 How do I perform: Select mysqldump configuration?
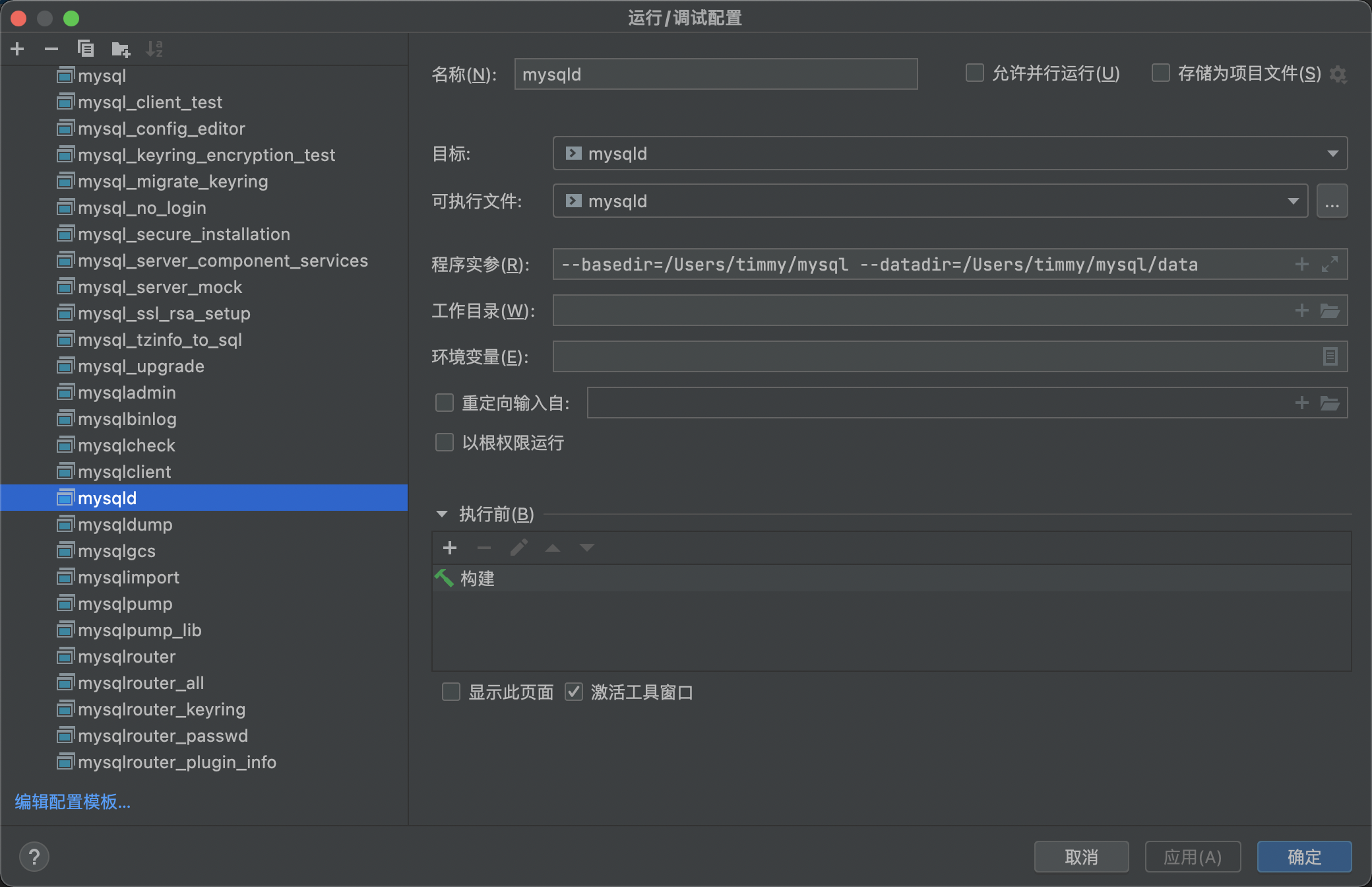204,525
